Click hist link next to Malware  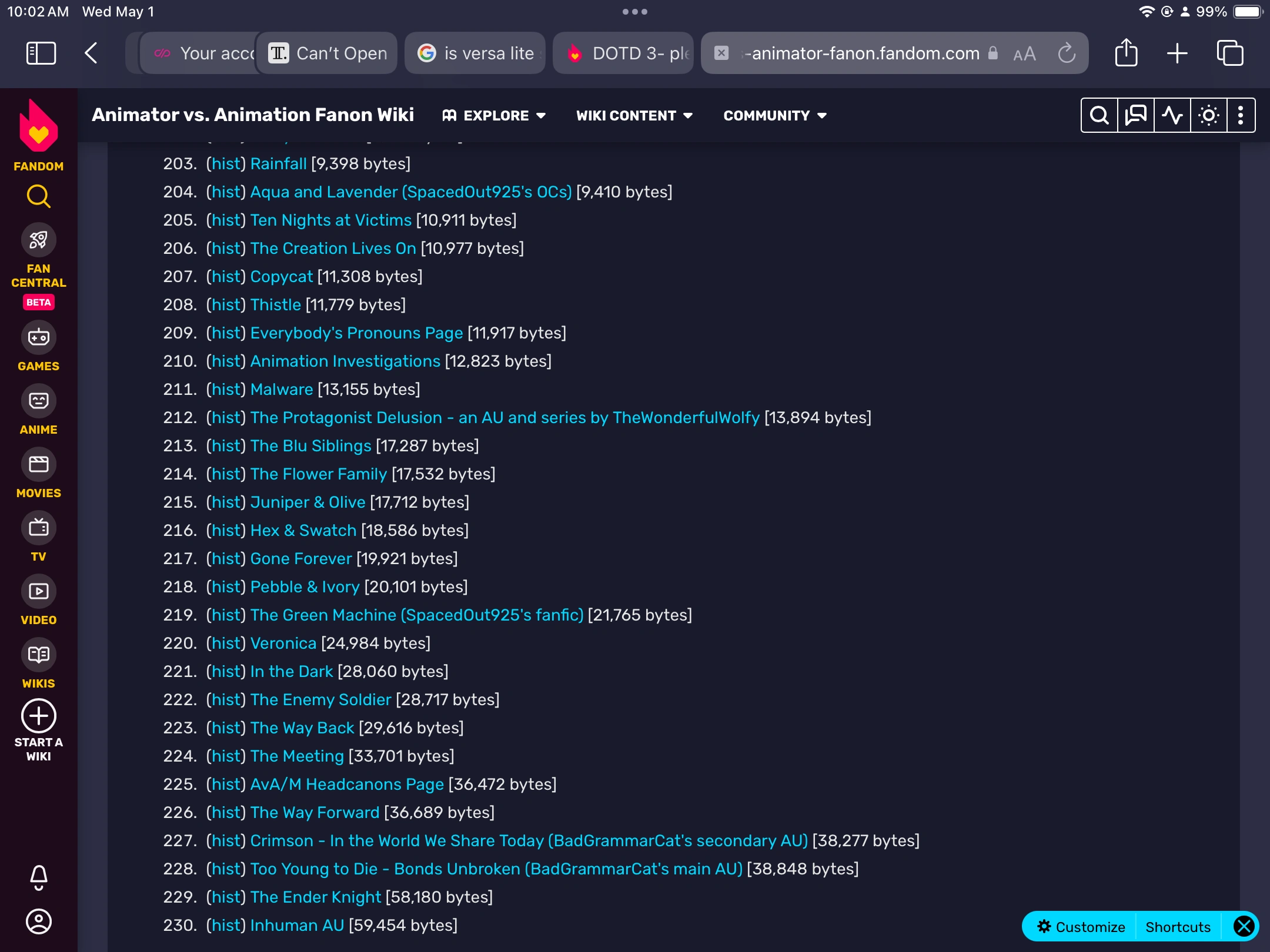226,389
